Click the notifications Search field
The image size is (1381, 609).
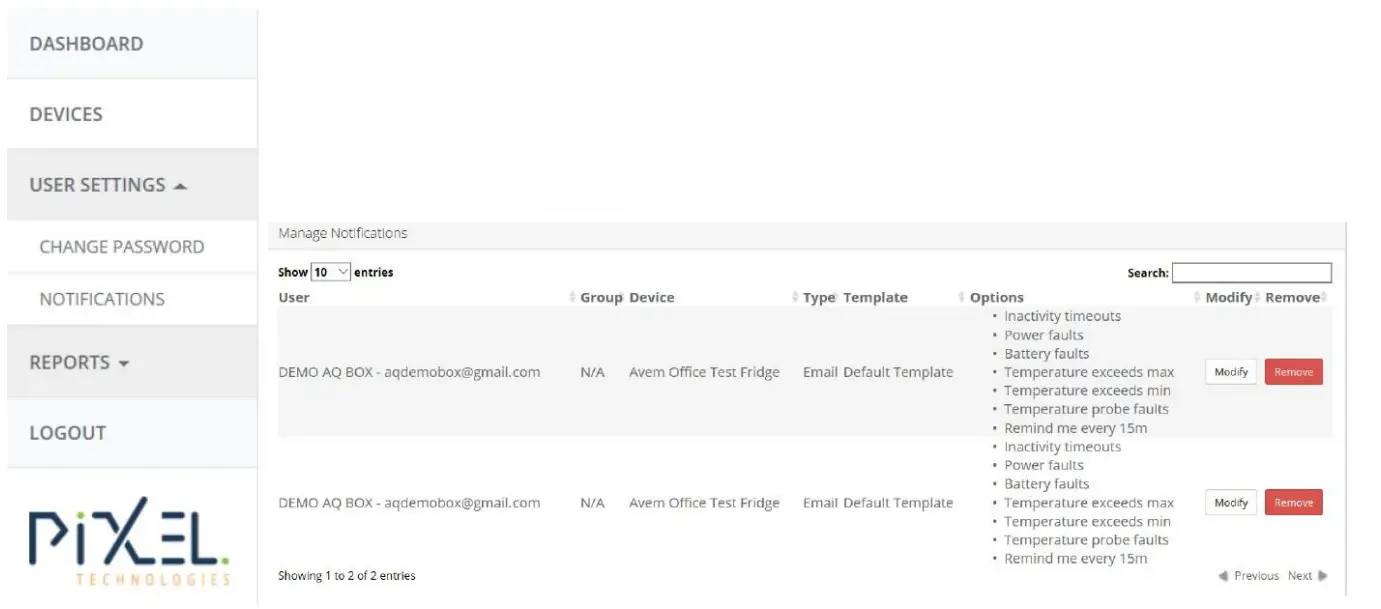[x=1251, y=273]
